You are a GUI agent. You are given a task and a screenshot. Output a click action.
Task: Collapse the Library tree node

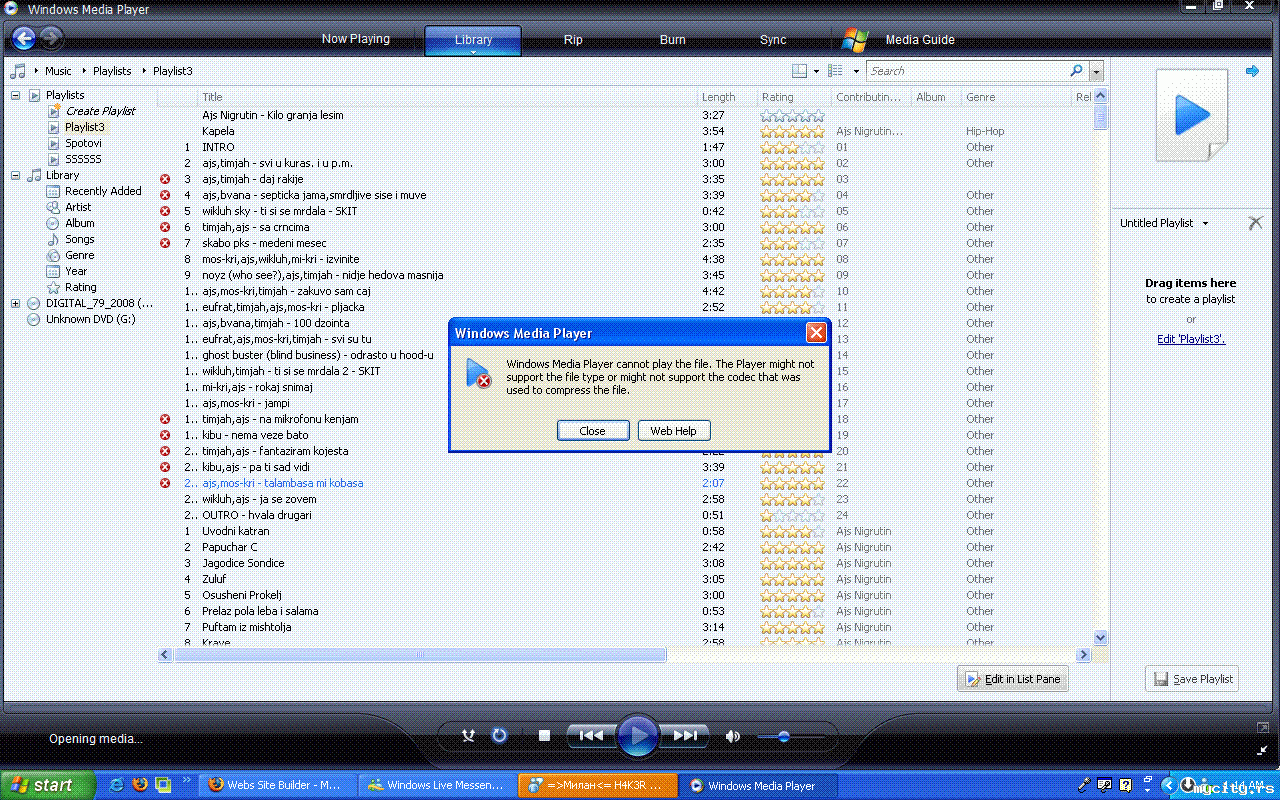pyautogui.click(x=16, y=175)
